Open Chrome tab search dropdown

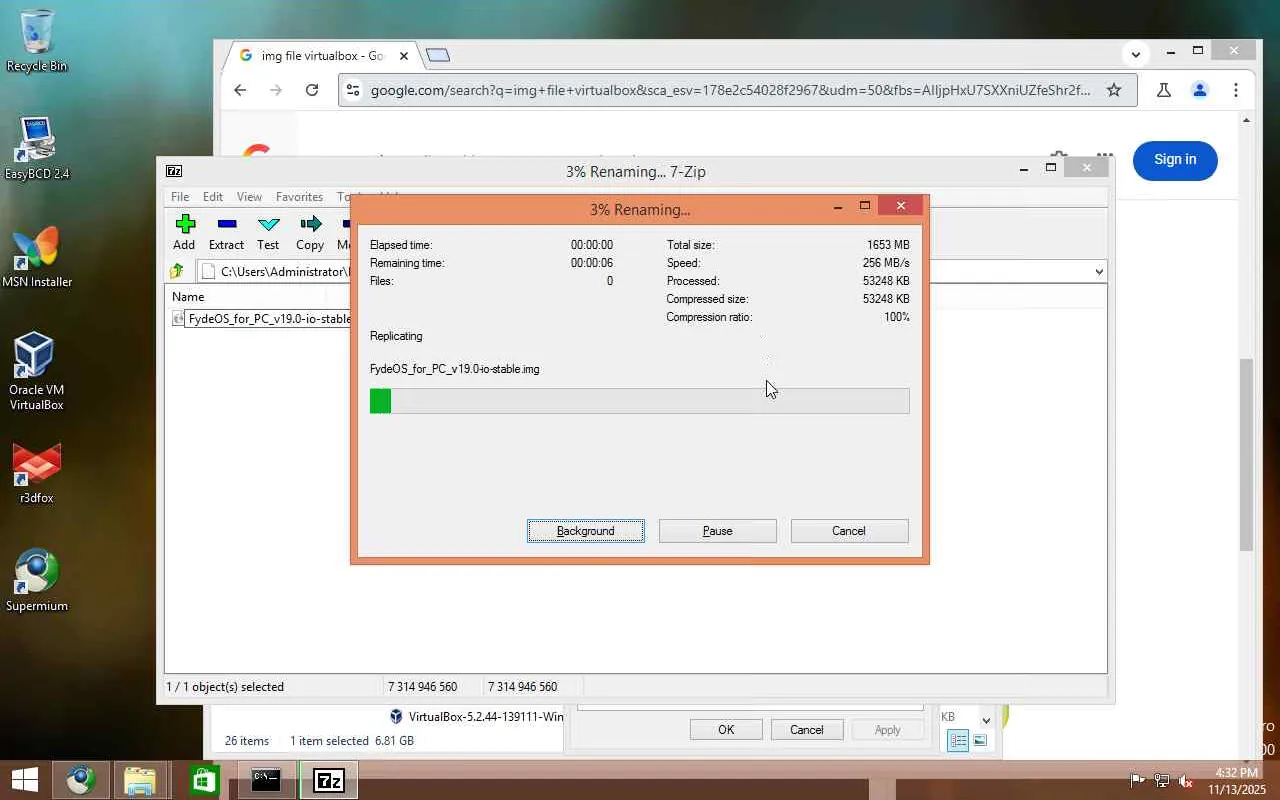pyautogui.click(x=1135, y=54)
